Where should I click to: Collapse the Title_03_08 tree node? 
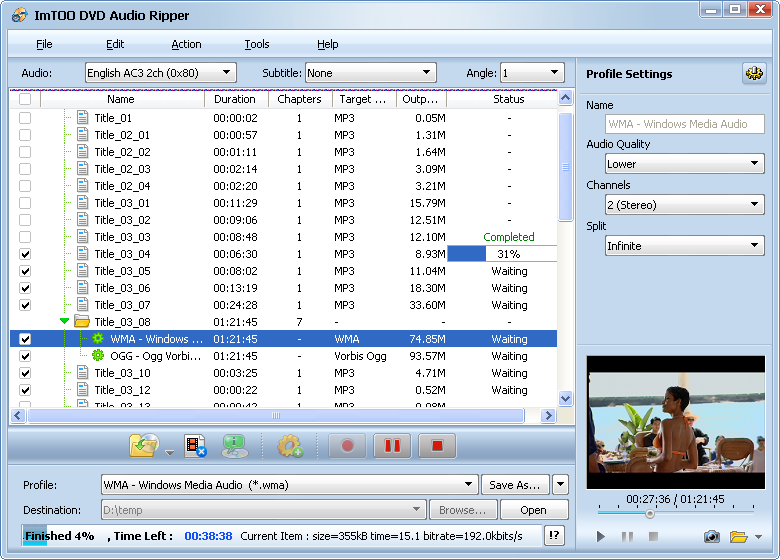pos(64,321)
